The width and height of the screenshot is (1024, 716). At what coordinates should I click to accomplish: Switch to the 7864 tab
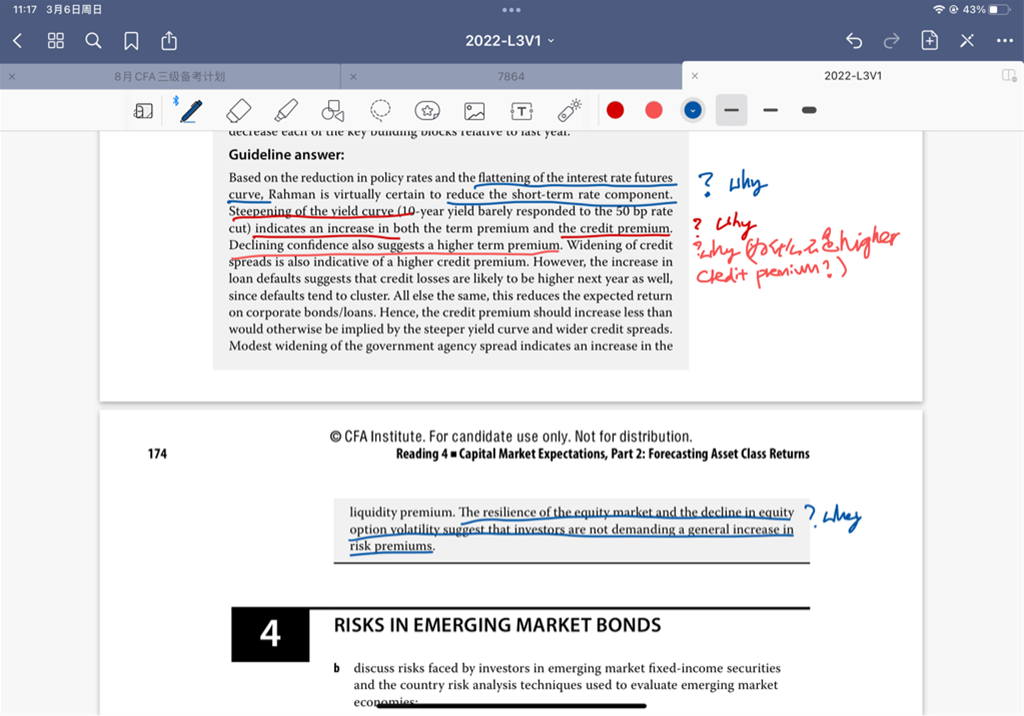511,76
